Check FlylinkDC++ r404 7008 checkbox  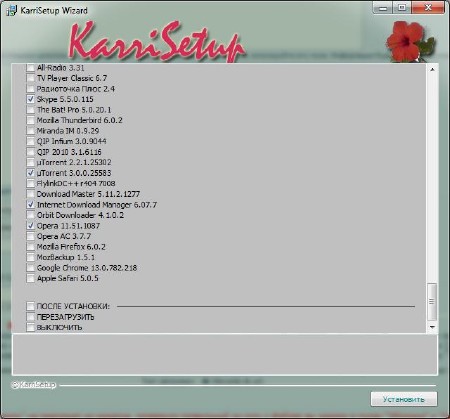pyautogui.click(x=30, y=183)
